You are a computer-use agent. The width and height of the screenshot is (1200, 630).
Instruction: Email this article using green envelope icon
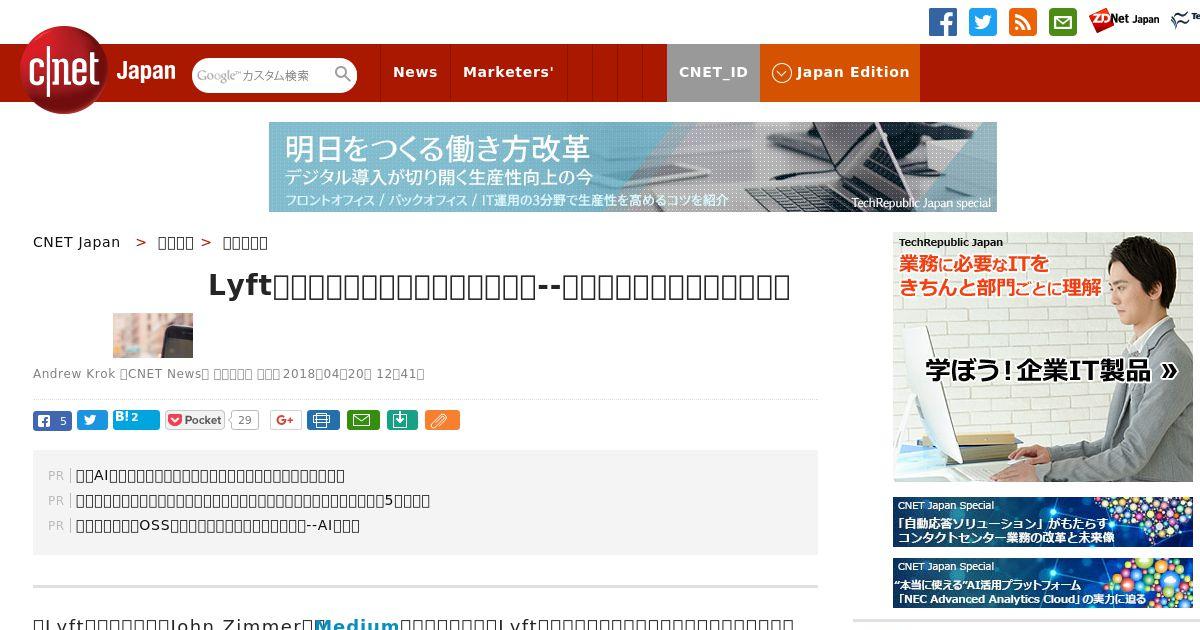[x=363, y=420]
